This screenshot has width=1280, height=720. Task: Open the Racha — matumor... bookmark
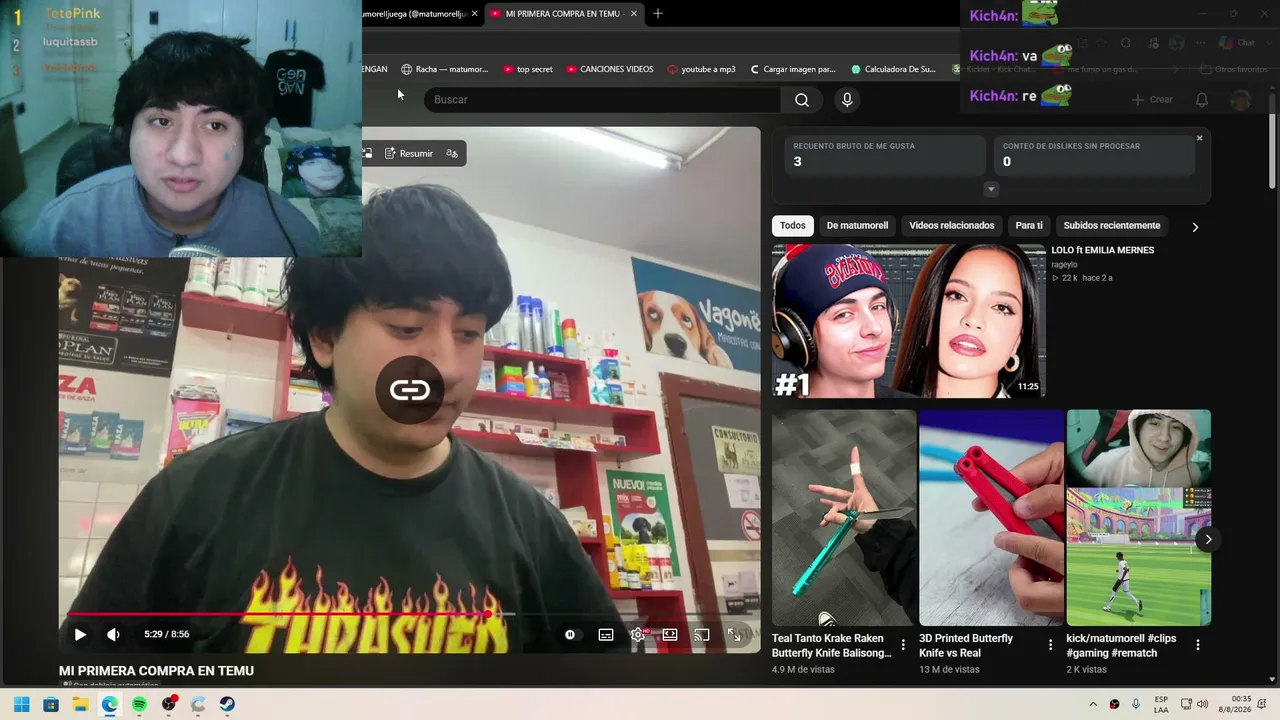[445, 69]
